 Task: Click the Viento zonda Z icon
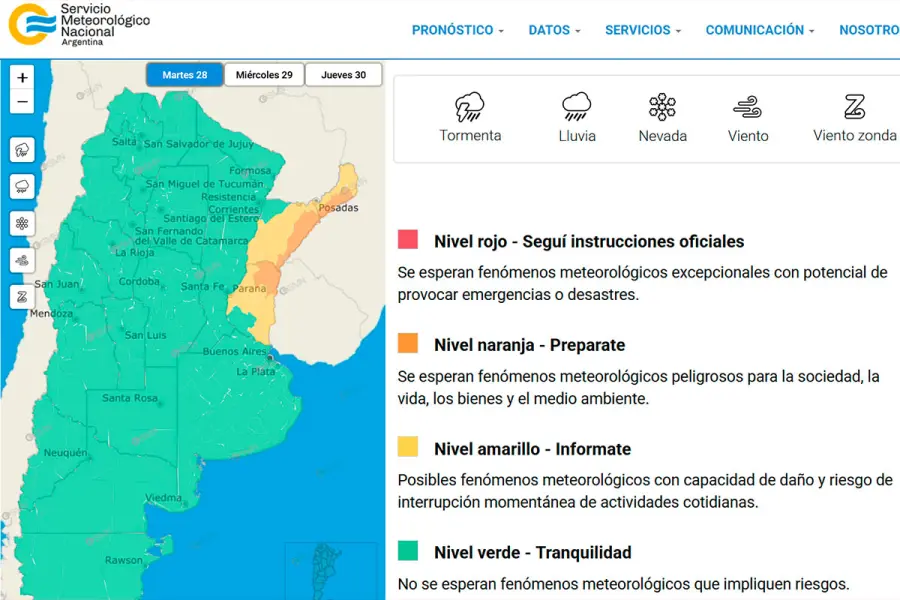[x=855, y=107]
